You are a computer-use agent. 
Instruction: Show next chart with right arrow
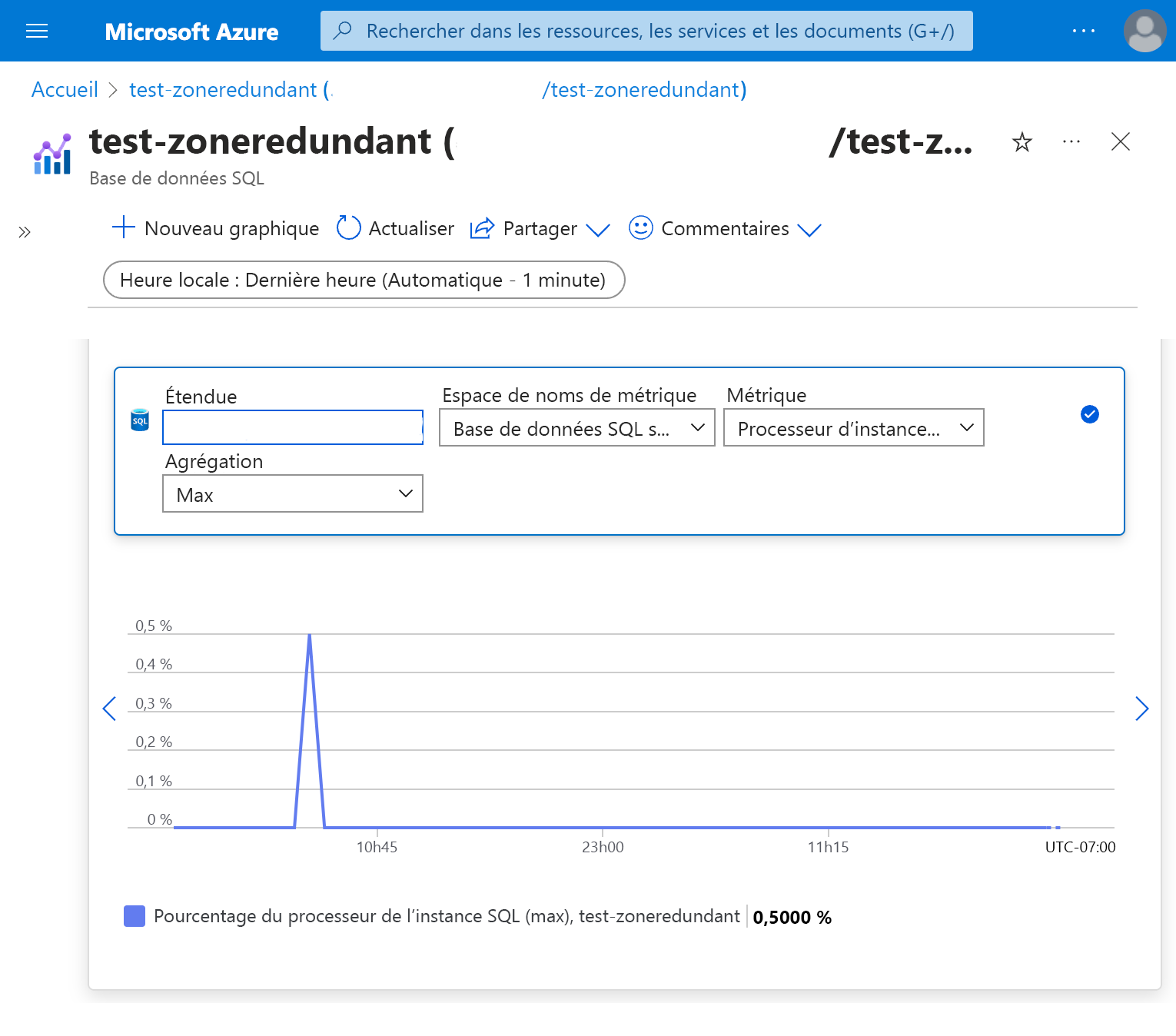point(1141,709)
